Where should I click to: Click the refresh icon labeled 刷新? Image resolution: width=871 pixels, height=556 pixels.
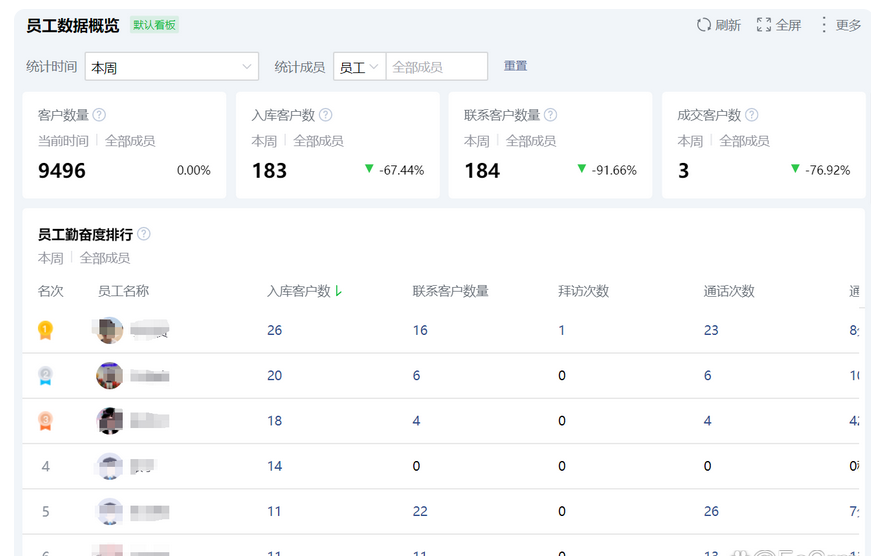tap(704, 25)
